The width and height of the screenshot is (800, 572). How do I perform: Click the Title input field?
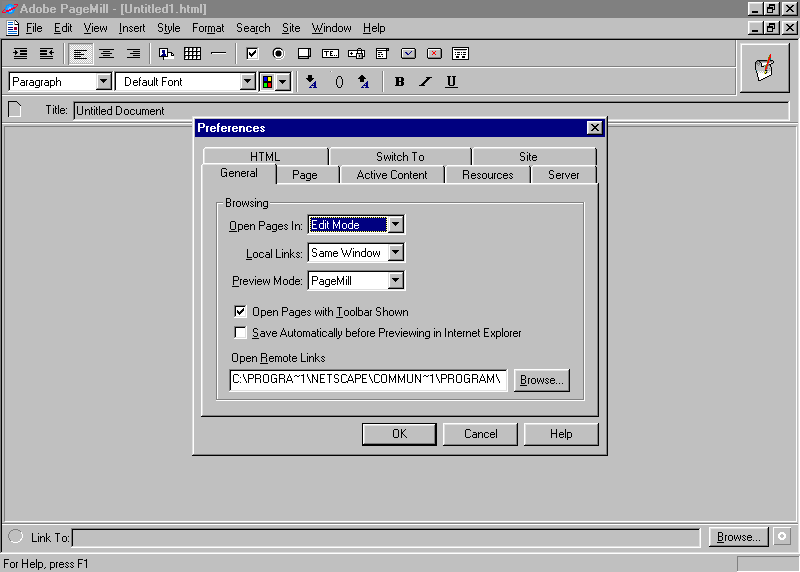tap(431, 111)
